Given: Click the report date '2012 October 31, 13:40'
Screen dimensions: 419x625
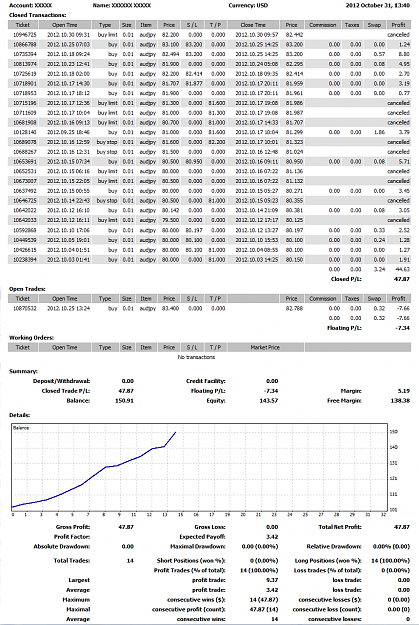Looking at the screenshot, I should pyautogui.click(x=378, y=6).
